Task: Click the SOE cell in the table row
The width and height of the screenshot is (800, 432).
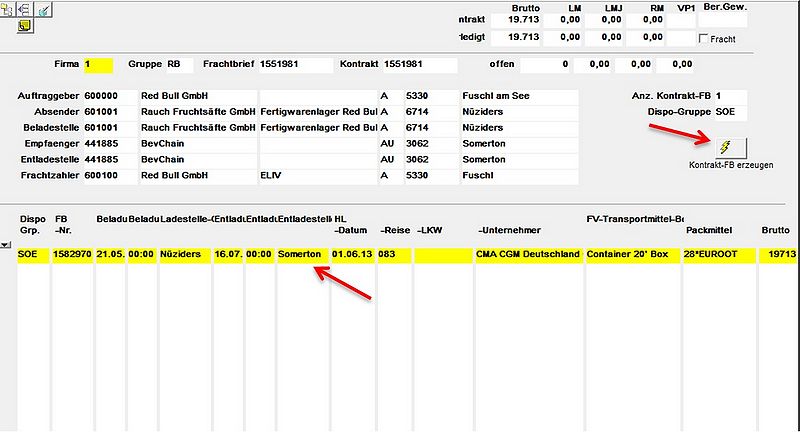Action: click(33, 255)
